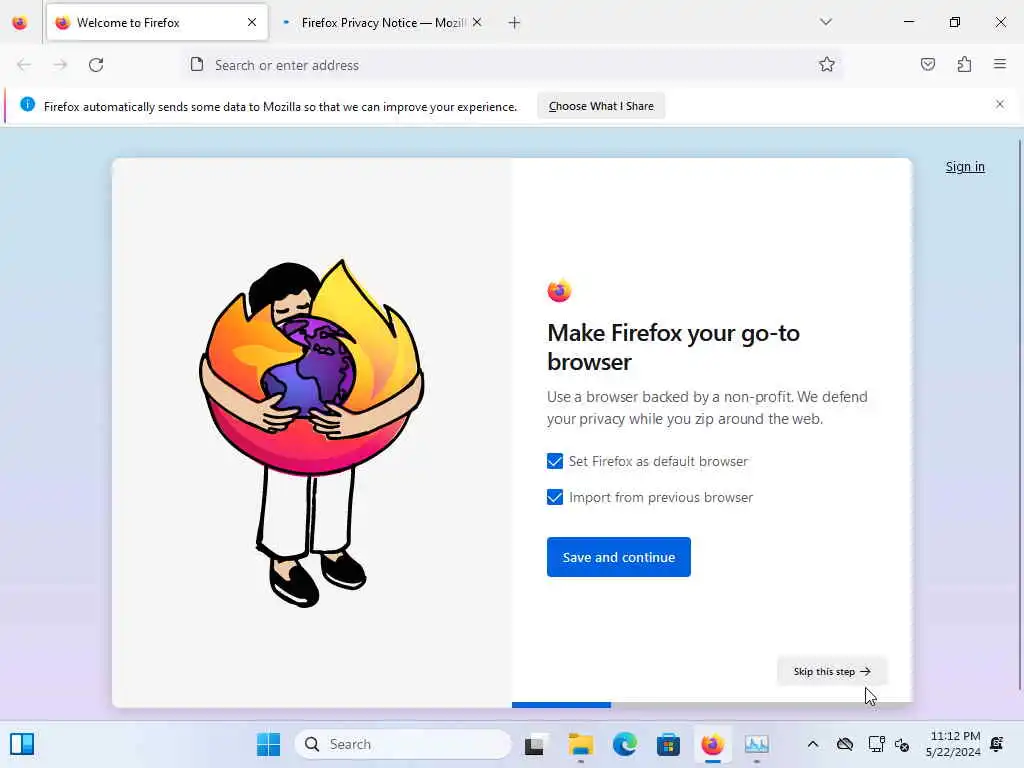Open notifications bell in taskbar
1024x768 pixels.
click(x=997, y=744)
